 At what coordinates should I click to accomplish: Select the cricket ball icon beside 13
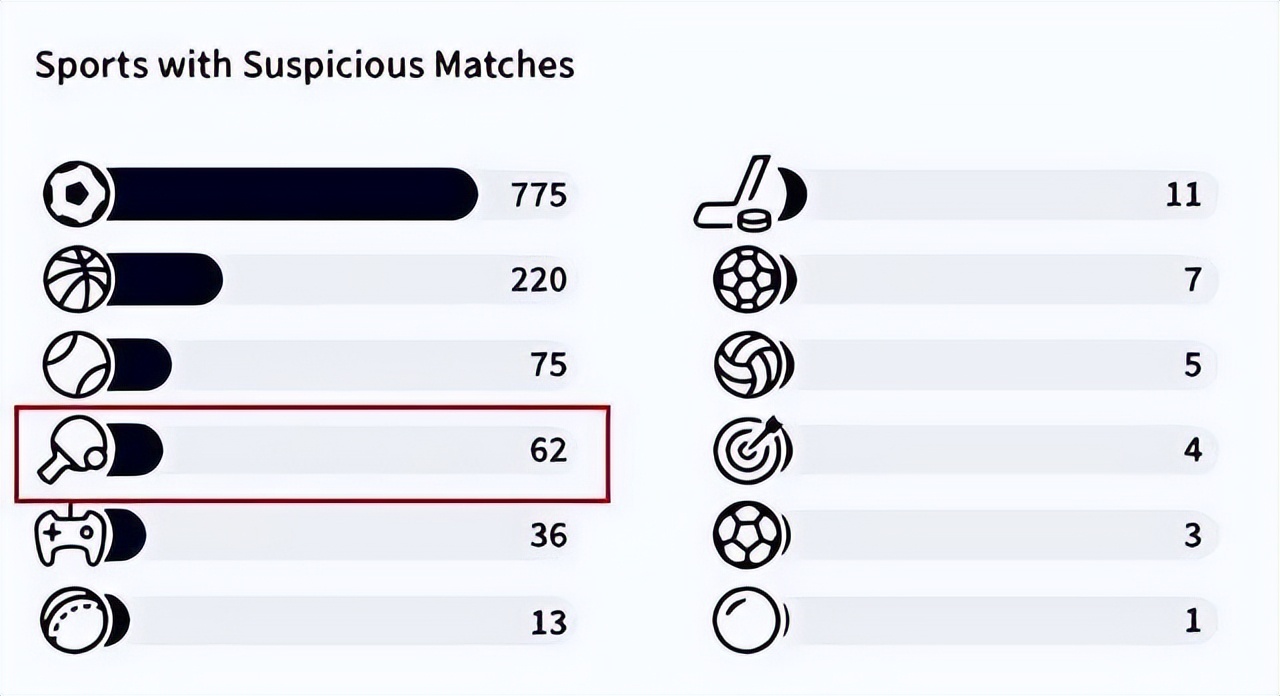pos(73,621)
